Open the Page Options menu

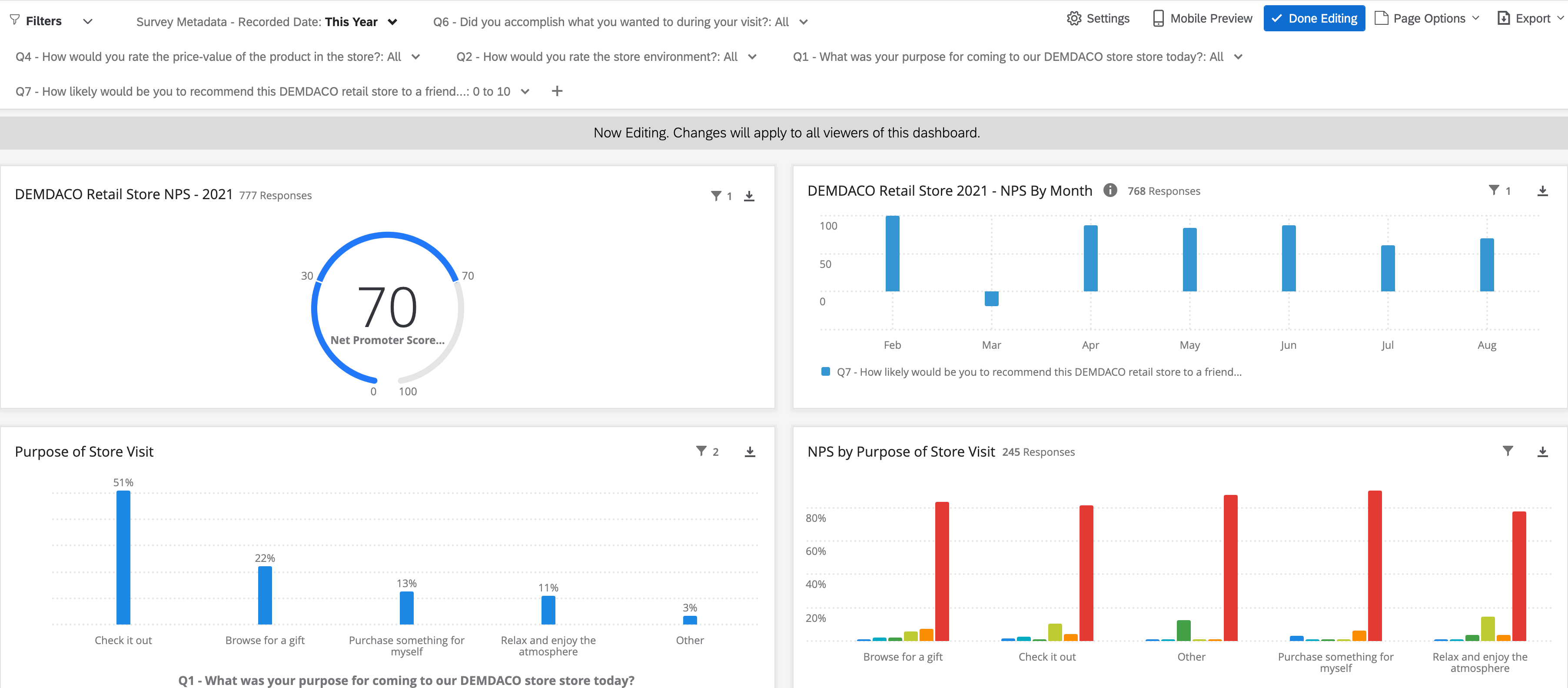(x=1427, y=18)
